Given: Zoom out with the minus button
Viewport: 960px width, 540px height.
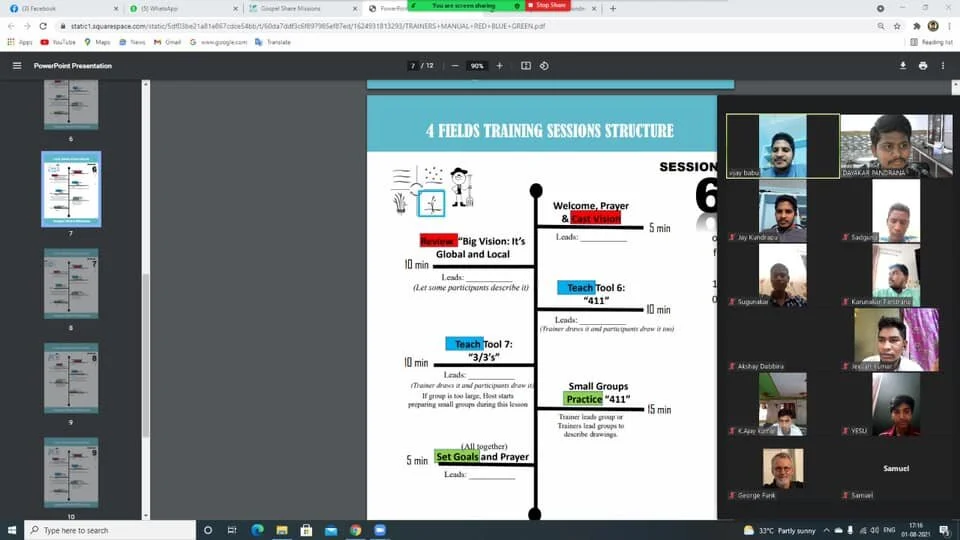Looking at the screenshot, I should point(455,66).
